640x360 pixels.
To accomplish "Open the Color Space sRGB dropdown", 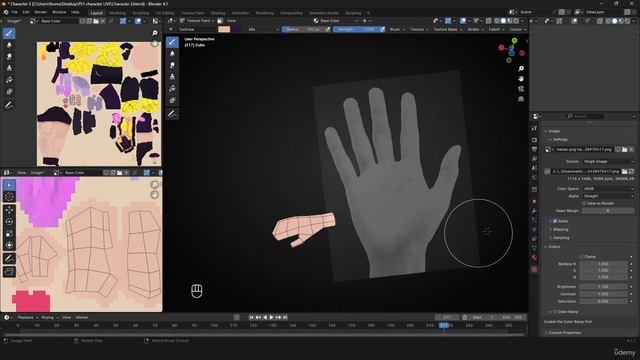I will pos(608,189).
